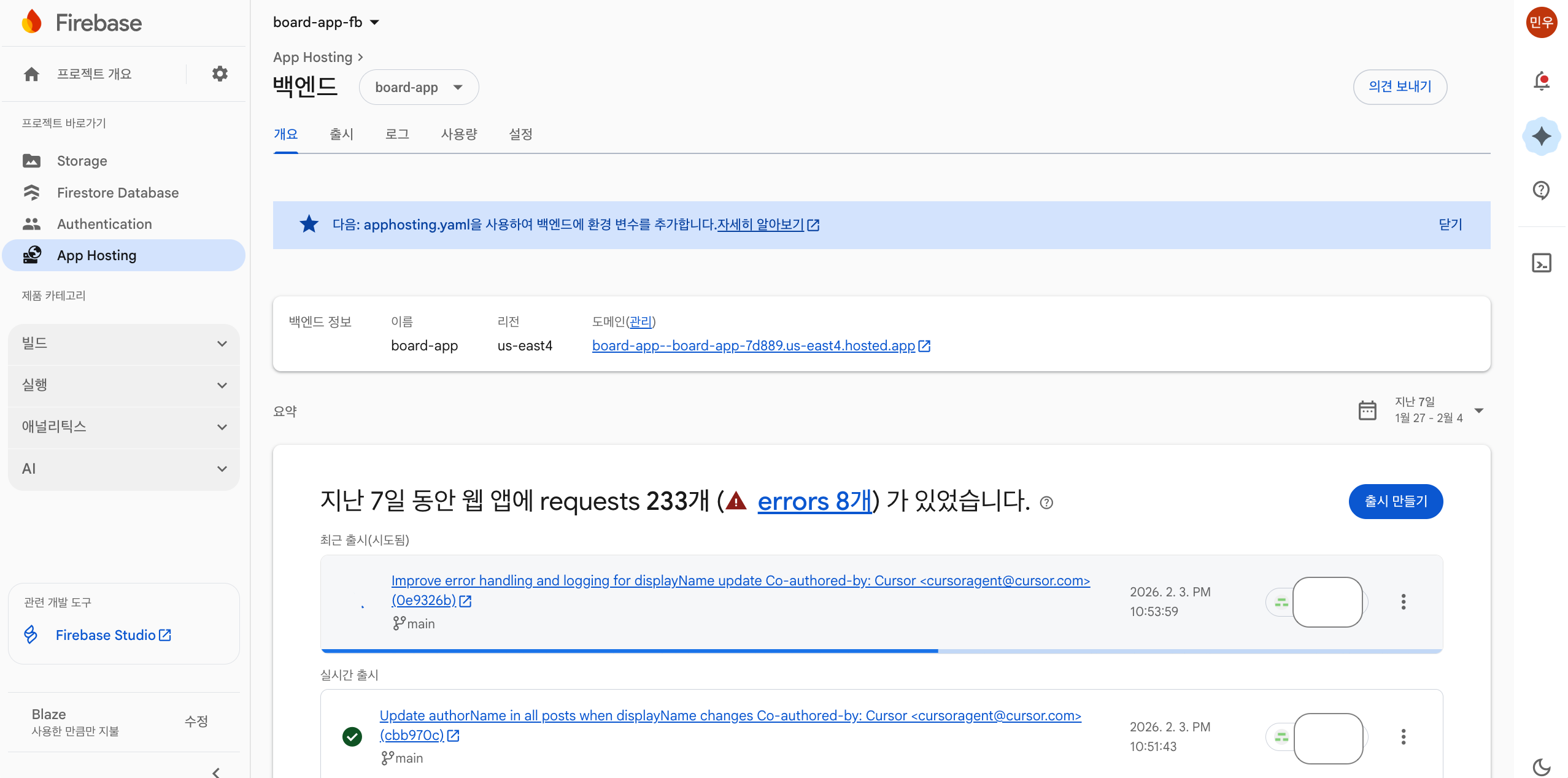Open the errors 8개 link
Viewport: 1568px width, 778px height.
pyautogui.click(x=814, y=502)
